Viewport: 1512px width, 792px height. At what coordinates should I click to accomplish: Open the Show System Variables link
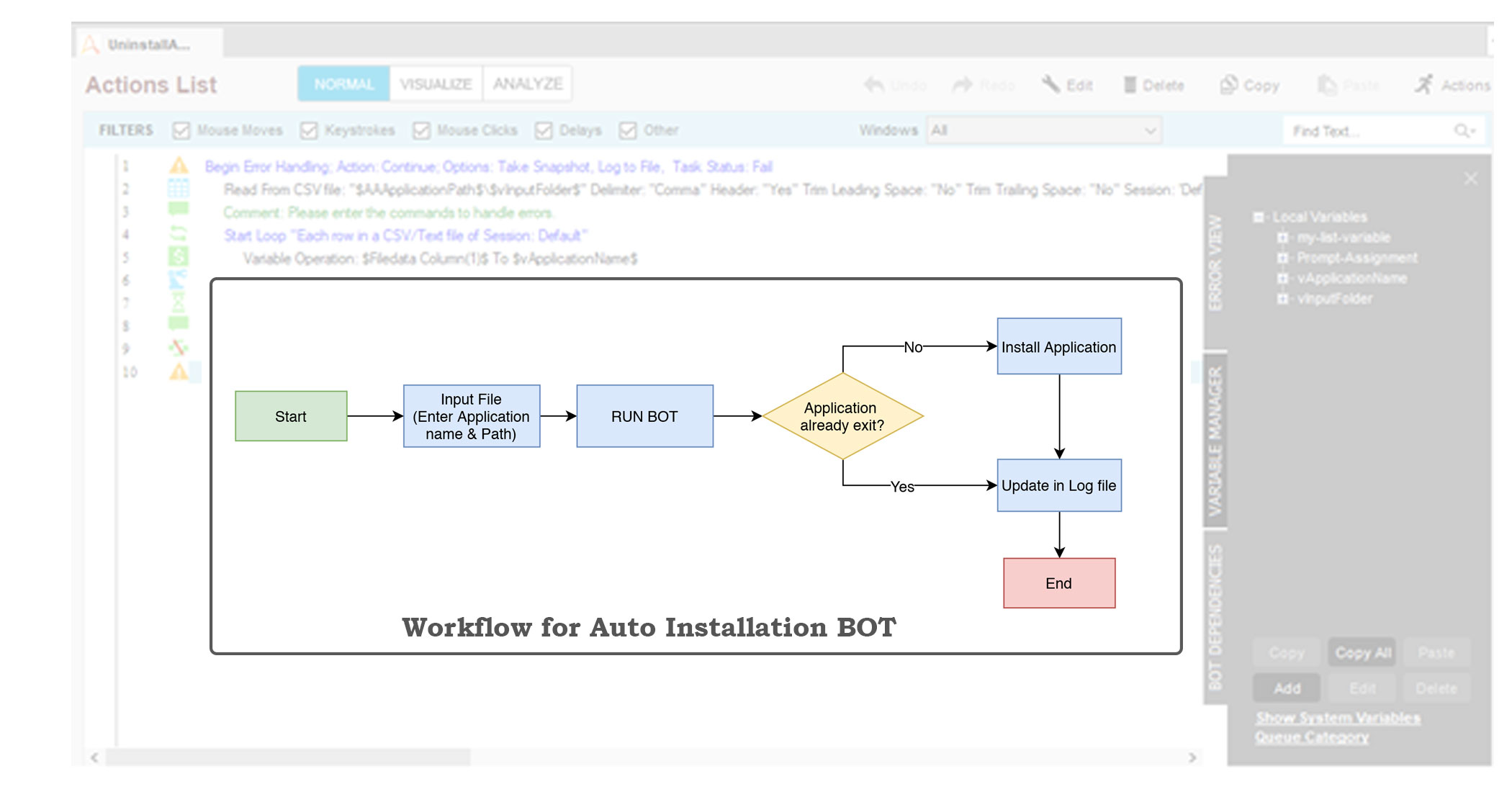[1338, 718]
